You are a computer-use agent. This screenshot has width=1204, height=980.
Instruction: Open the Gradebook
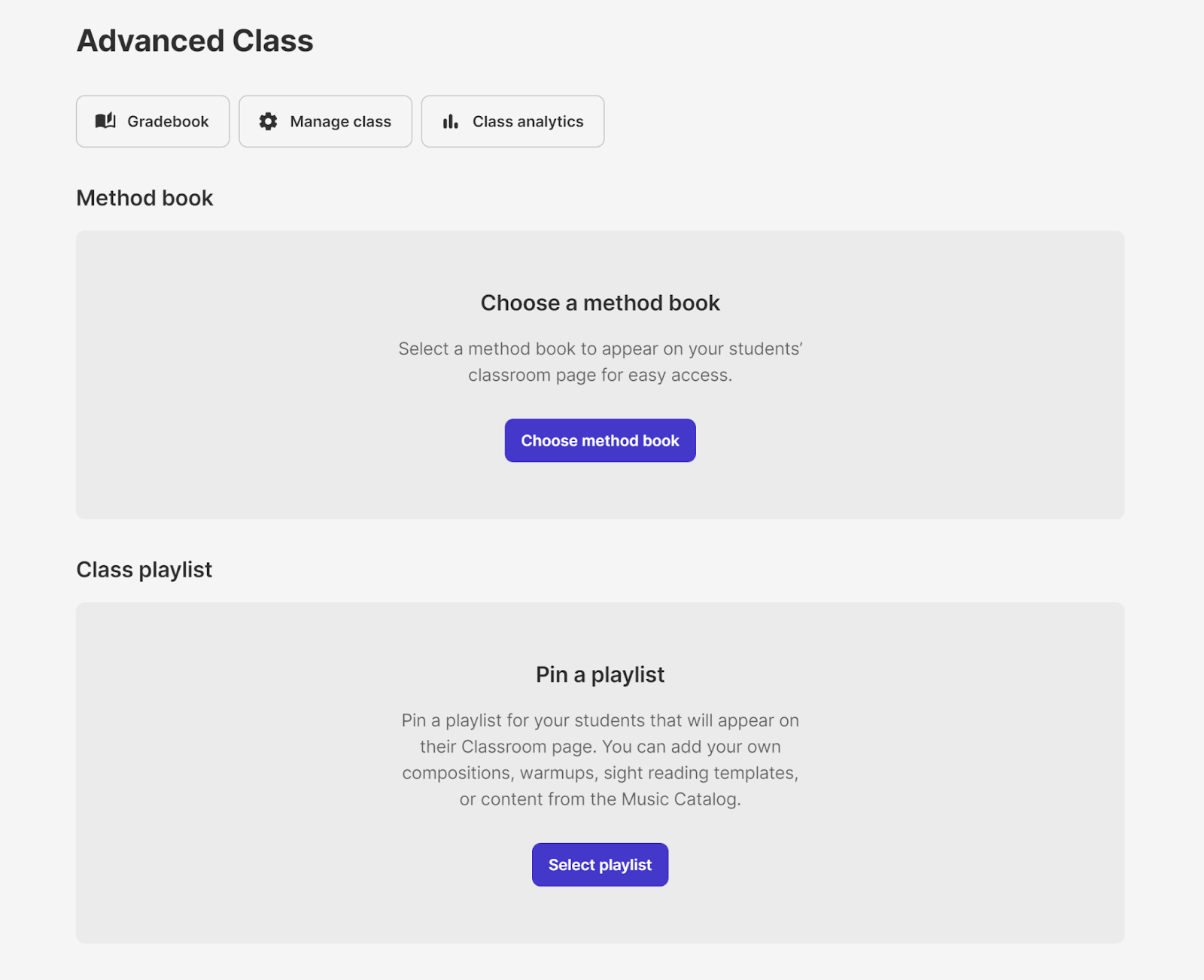tap(153, 121)
